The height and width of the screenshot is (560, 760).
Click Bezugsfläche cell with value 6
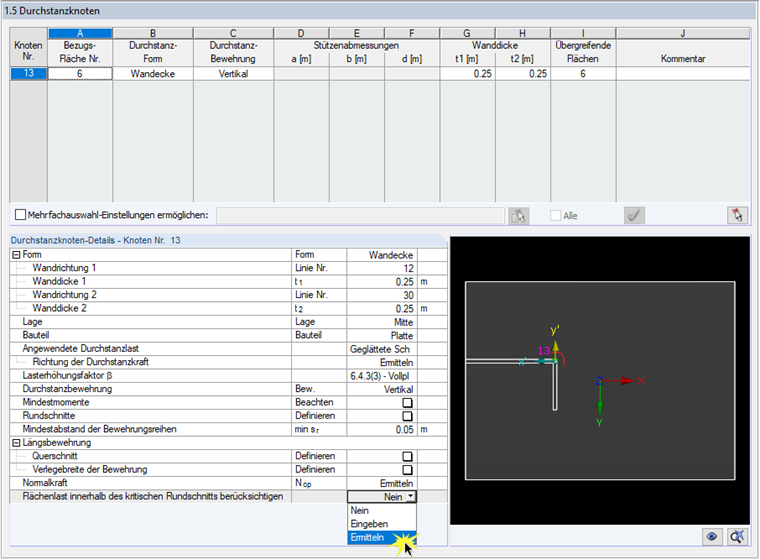tap(80, 74)
